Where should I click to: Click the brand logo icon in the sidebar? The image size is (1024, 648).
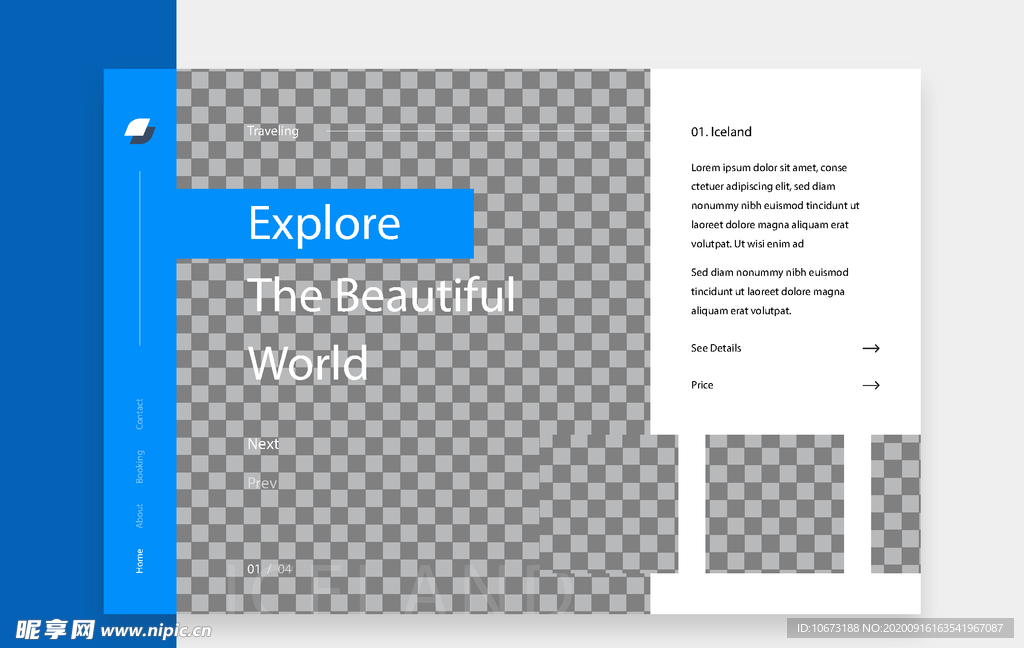(140, 130)
